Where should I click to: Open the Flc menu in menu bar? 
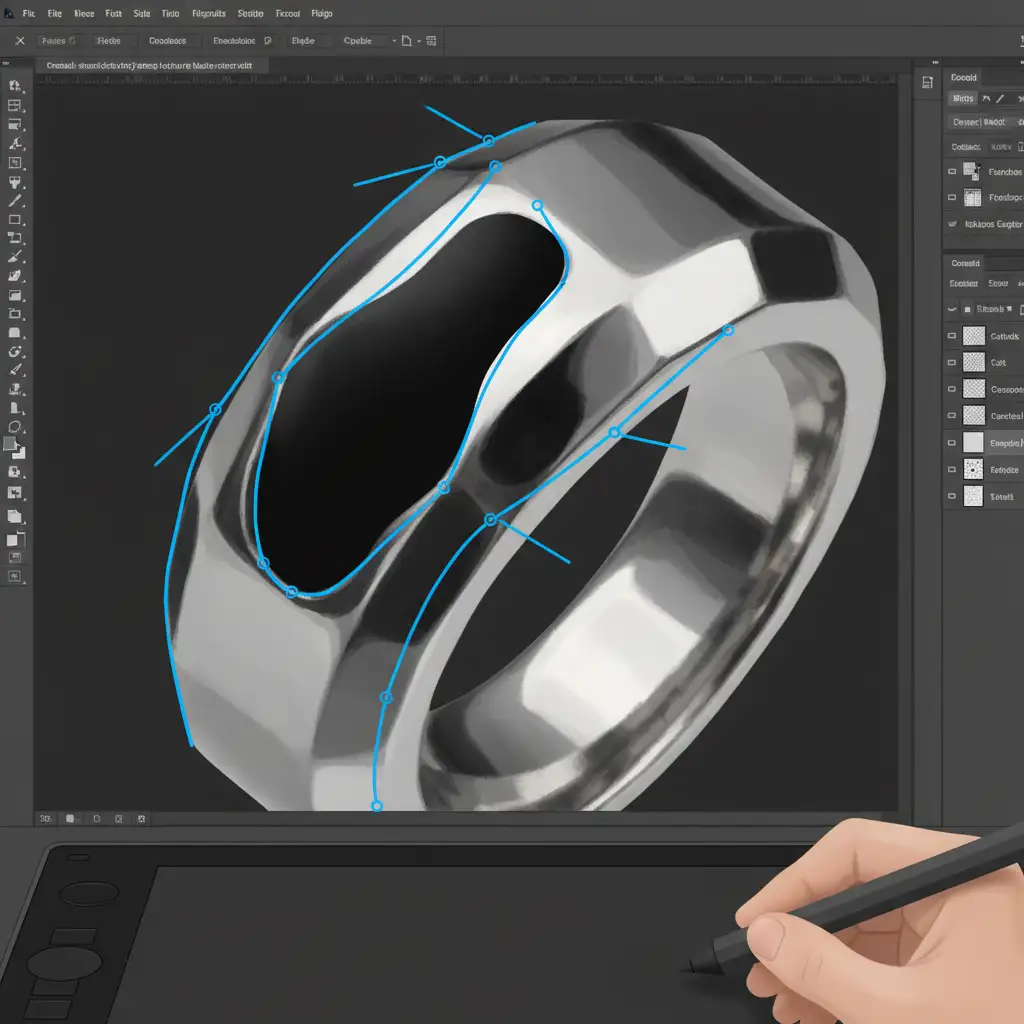pyautogui.click(x=28, y=14)
